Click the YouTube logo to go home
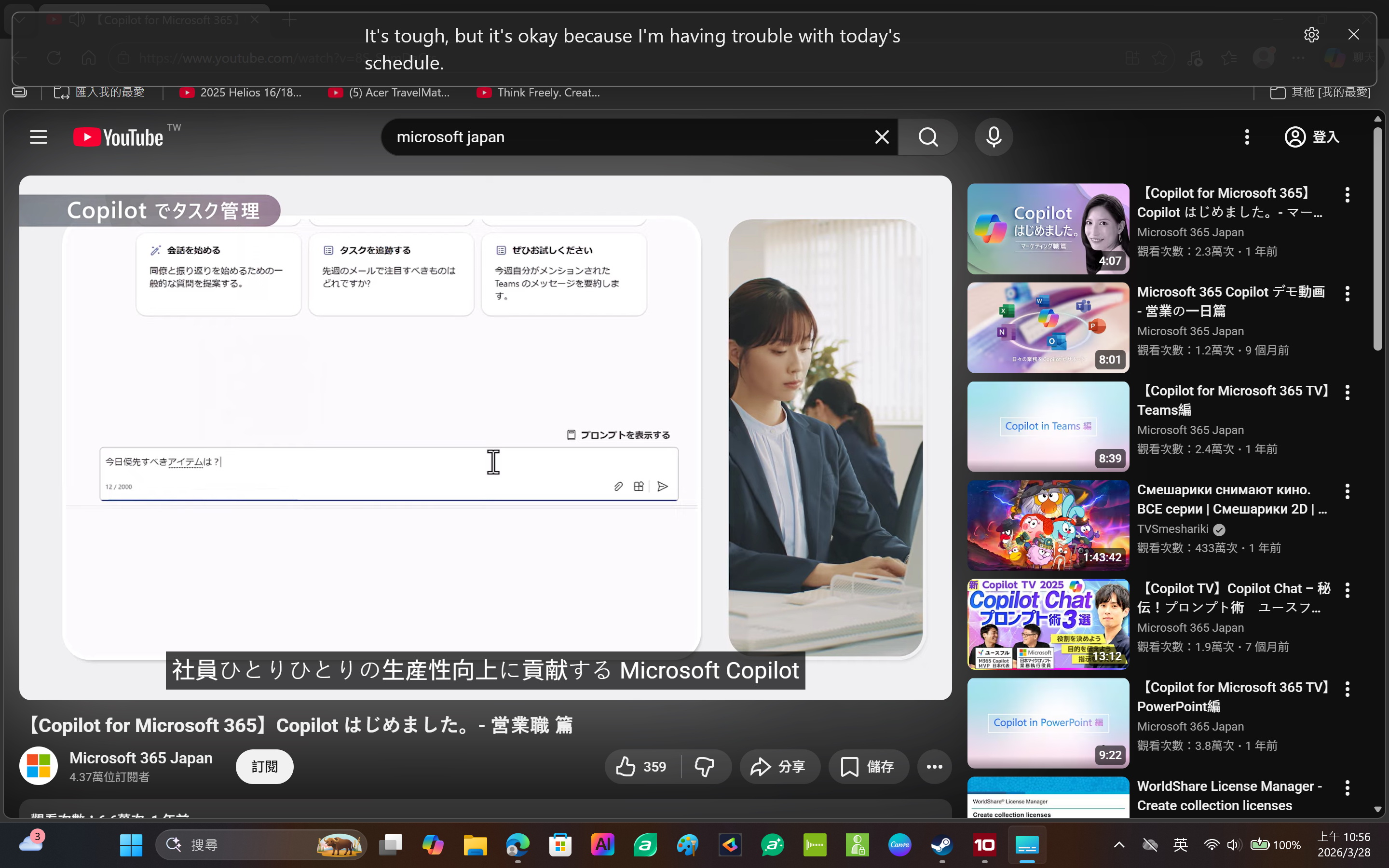Viewport: 1389px width, 868px height. point(119,137)
